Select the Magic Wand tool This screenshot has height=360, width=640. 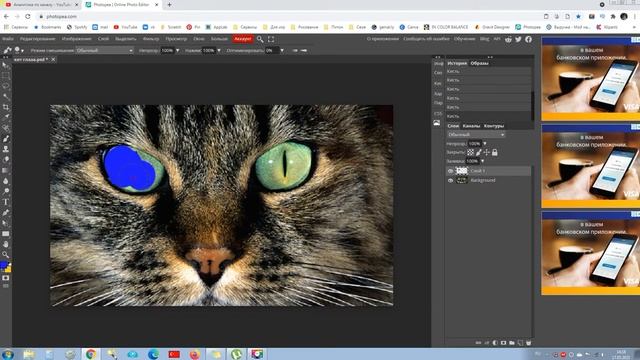5,97
